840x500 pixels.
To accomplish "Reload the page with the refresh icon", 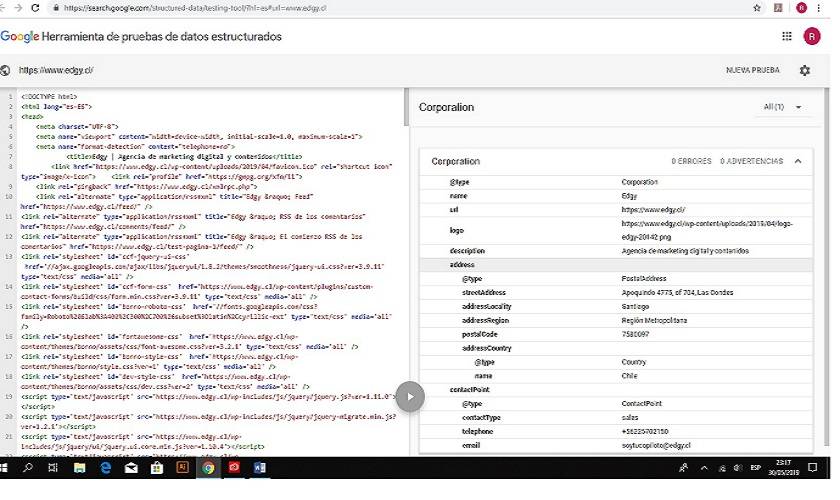I will tap(35, 8).
